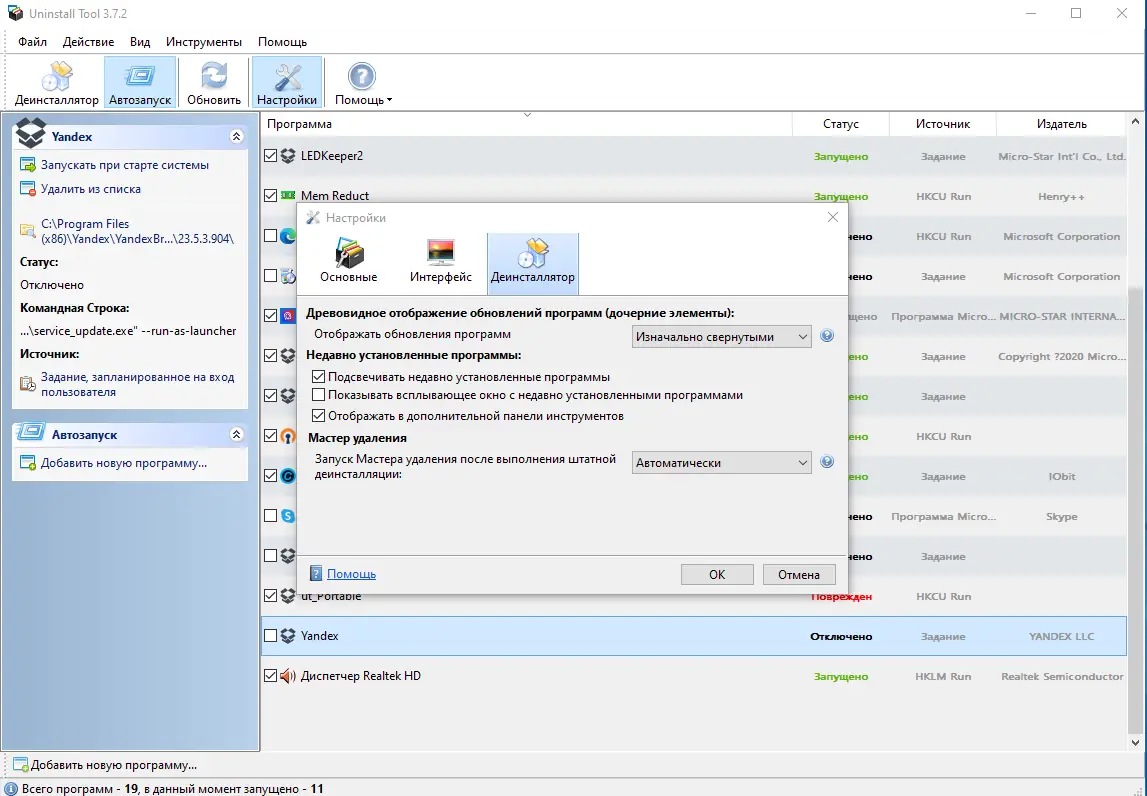Click Realtek Semiconductor publisher cell
Image resolution: width=1147 pixels, height=796 pixels.
tap(1062, 677)
